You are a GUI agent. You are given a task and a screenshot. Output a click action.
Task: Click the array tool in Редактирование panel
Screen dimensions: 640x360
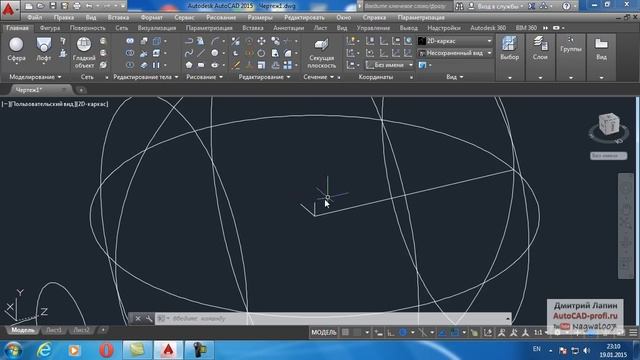288,65
